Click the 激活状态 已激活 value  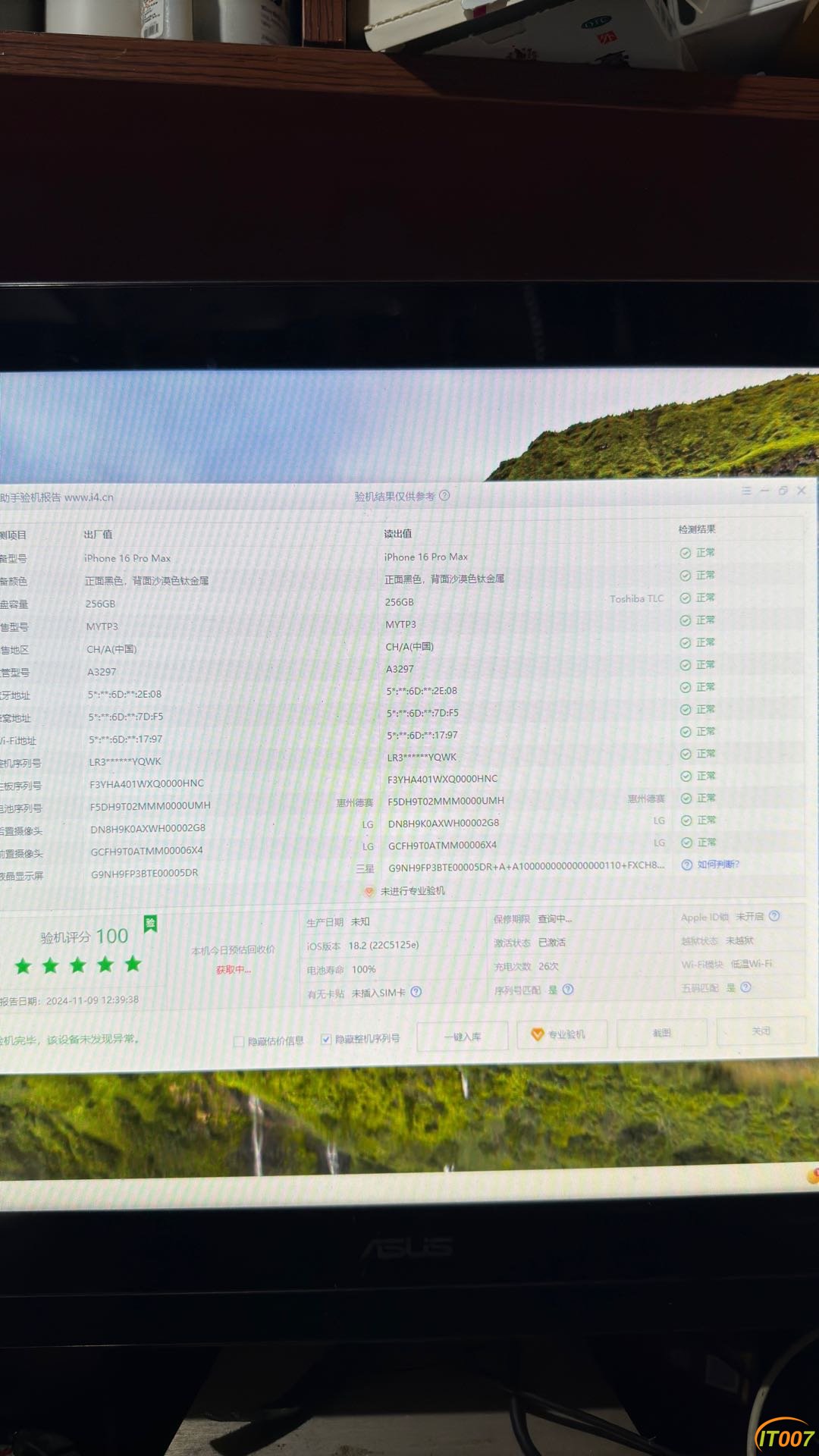pos(552,943)
